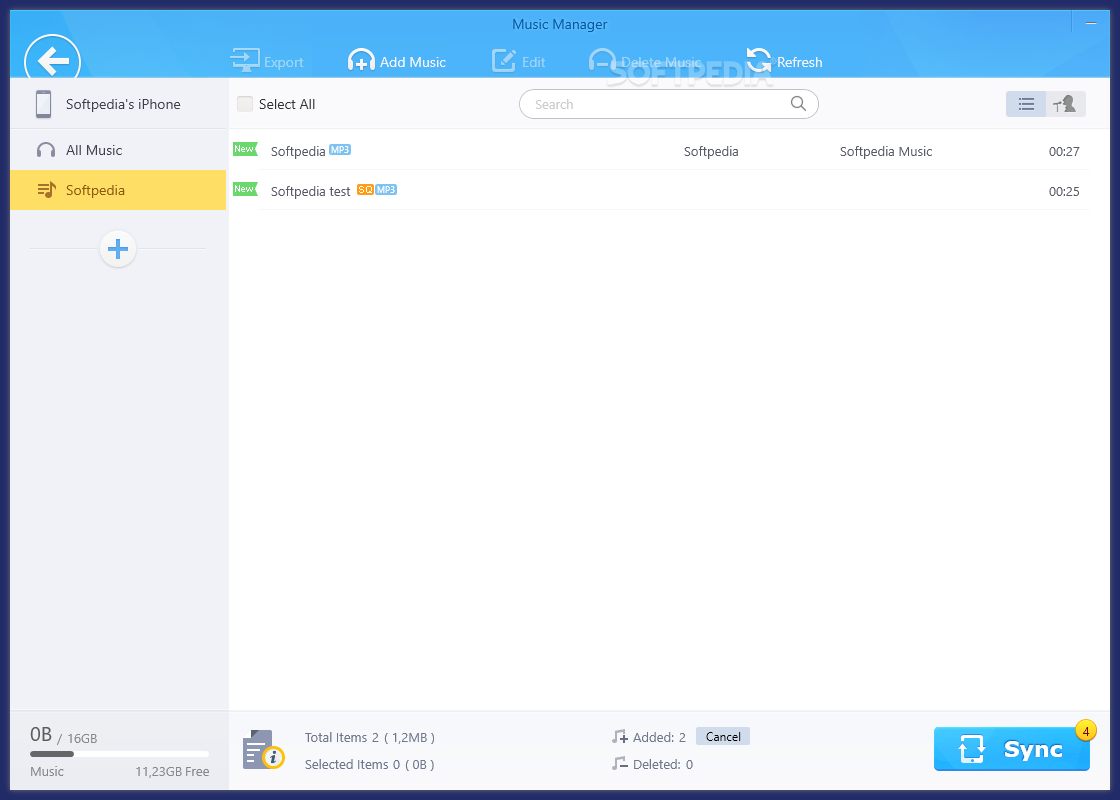Click the magnifier search icon
Image resolution: width=1120 pixels, height=800 pixels.
pyautogui.click(x=799, y=104)
